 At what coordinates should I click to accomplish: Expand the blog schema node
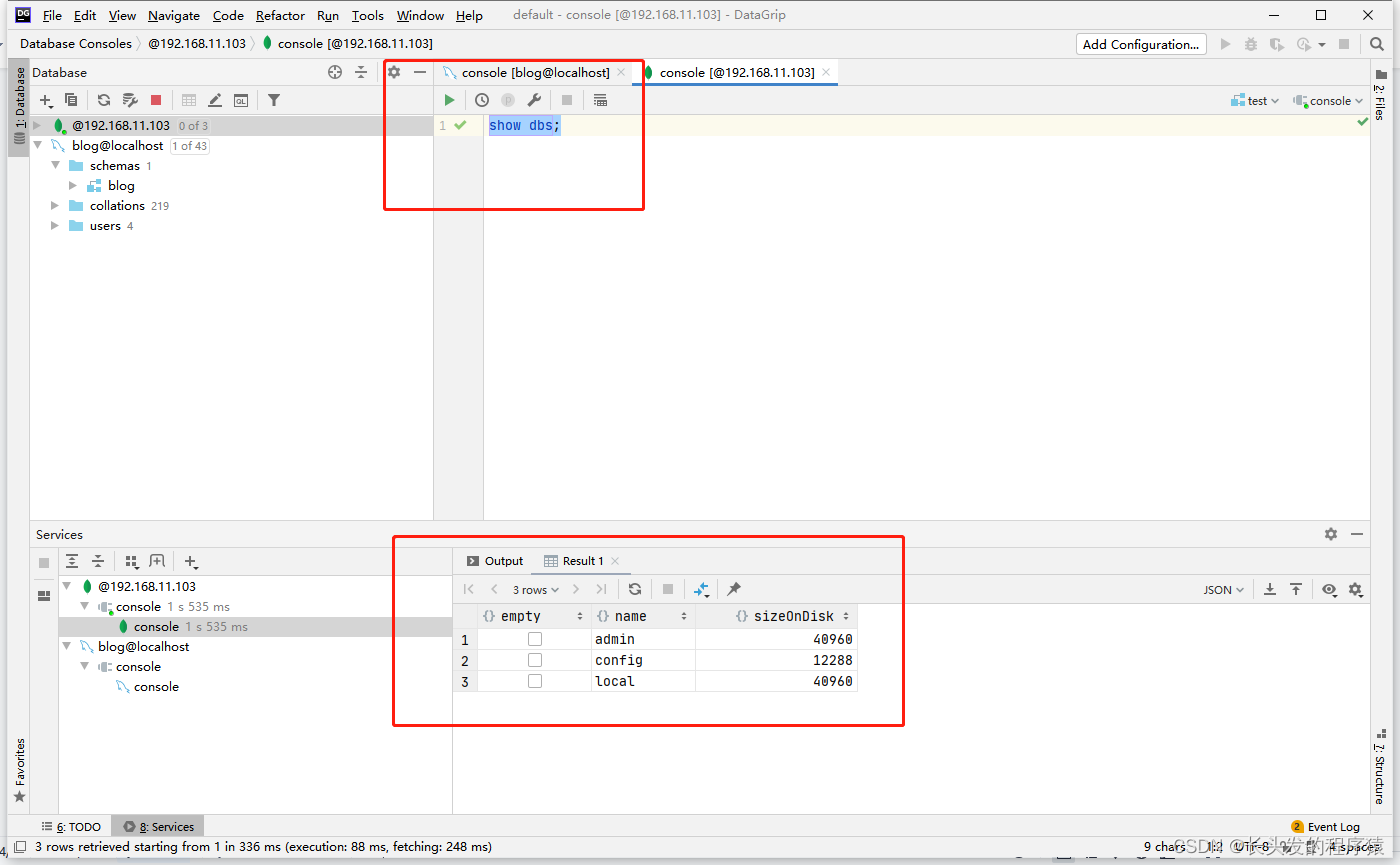72,185
